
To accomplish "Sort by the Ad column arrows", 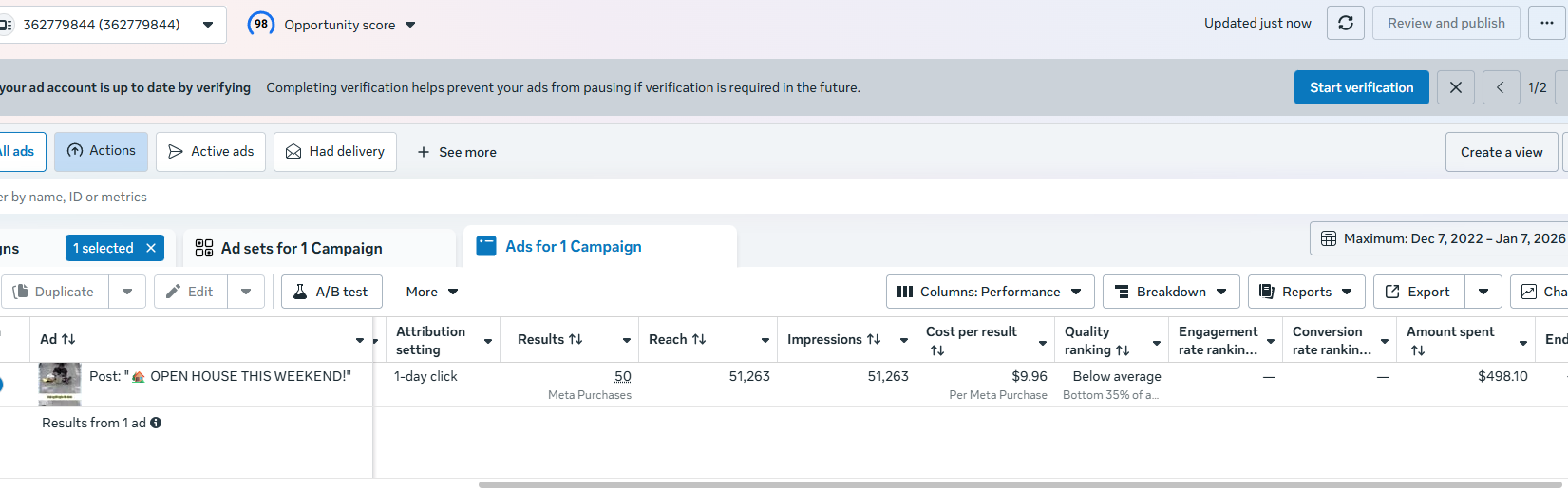I will coord(68,339).
